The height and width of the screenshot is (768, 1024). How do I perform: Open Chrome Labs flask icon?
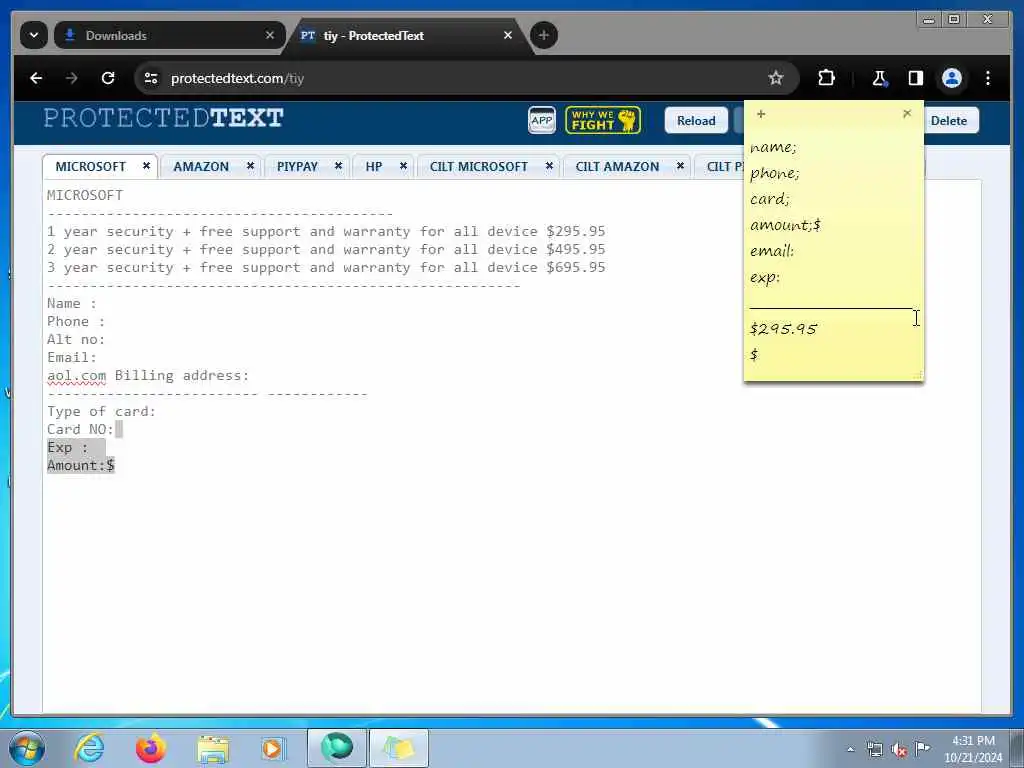[x=879, y=78]
